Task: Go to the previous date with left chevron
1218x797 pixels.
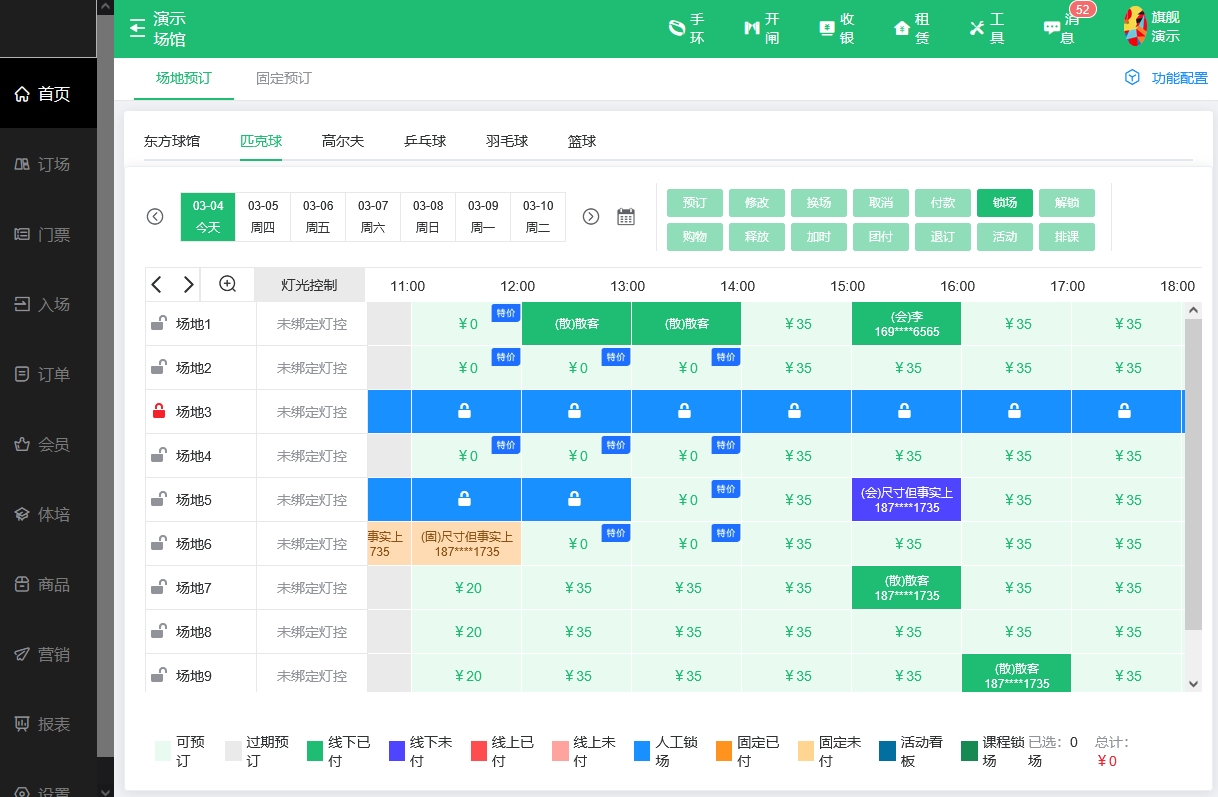Action: tap(155, 216)
